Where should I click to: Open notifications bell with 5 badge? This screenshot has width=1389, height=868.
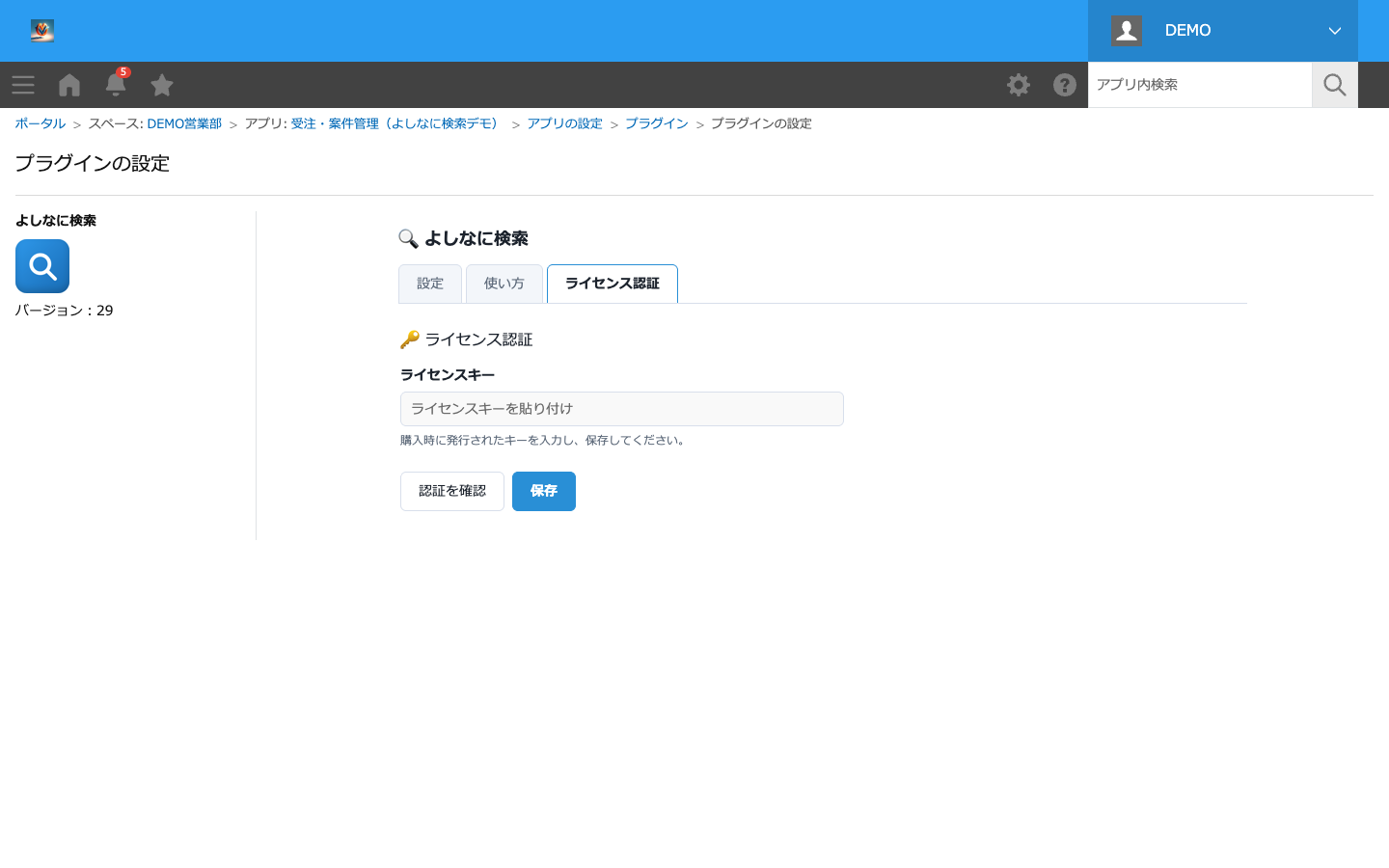(x=116, y=84)
